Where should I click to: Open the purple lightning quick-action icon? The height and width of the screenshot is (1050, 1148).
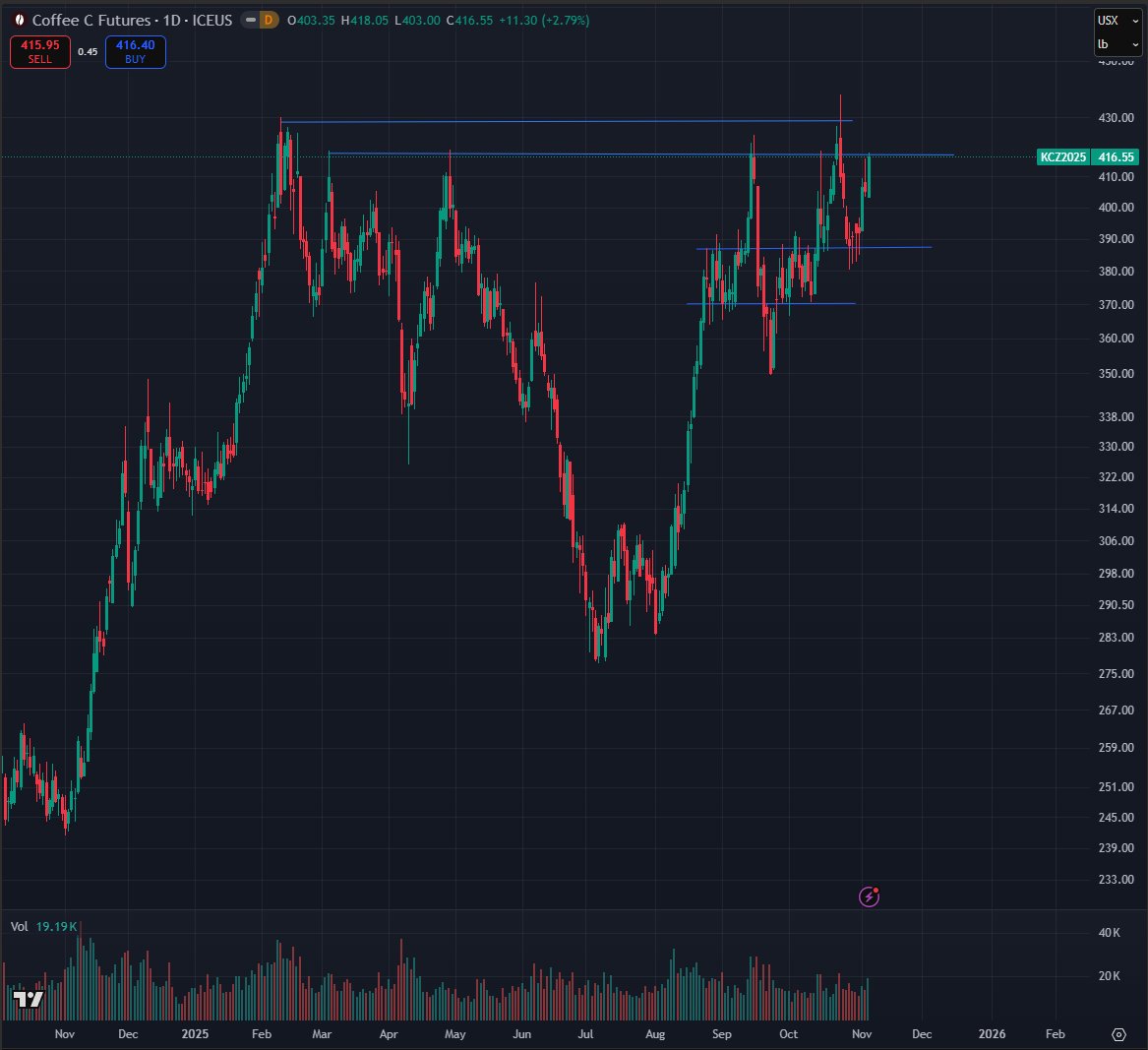click(x=869, y=897)
